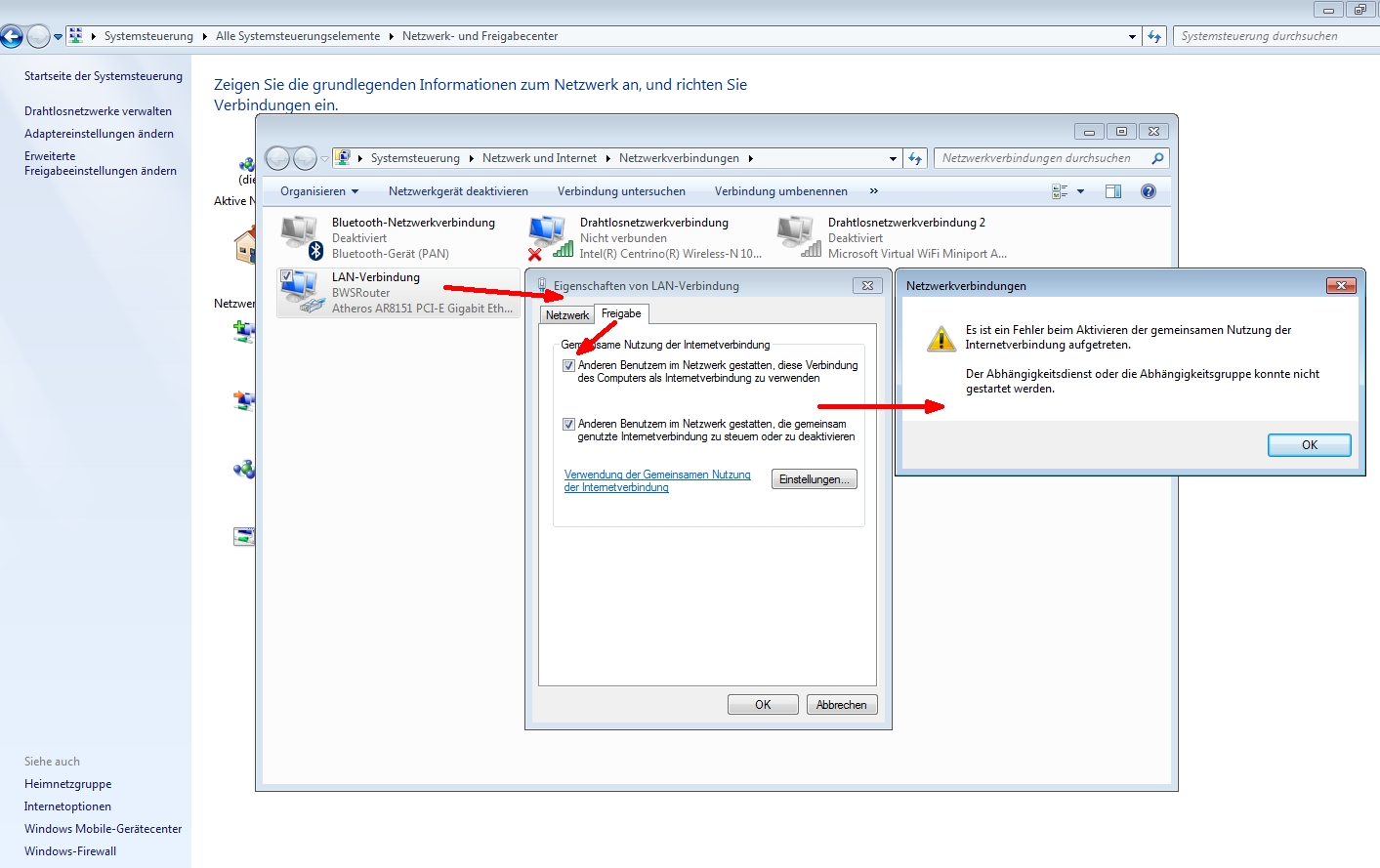Open help with the blue question mark icon
Viewport: 1380px width, 868px height.
[x=1149, y=191]
